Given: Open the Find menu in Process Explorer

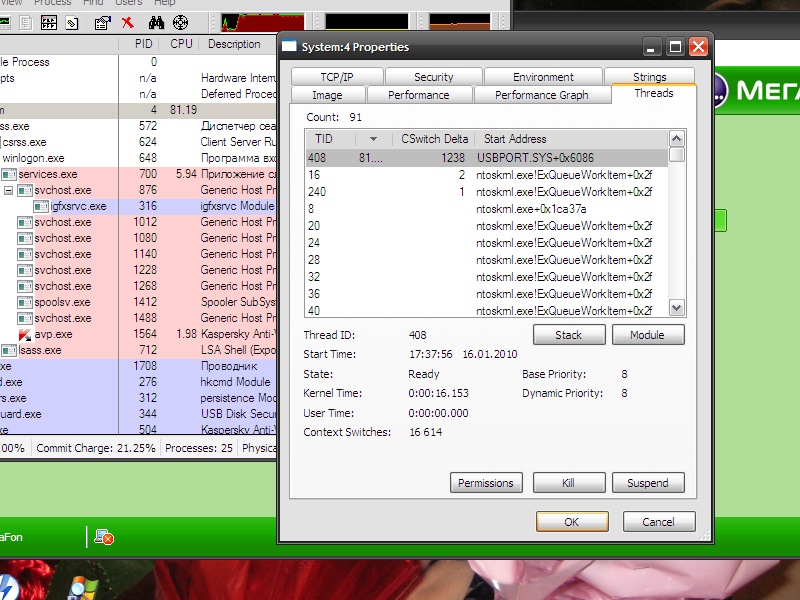Looking at the screenshot, I should pos(93,3).
